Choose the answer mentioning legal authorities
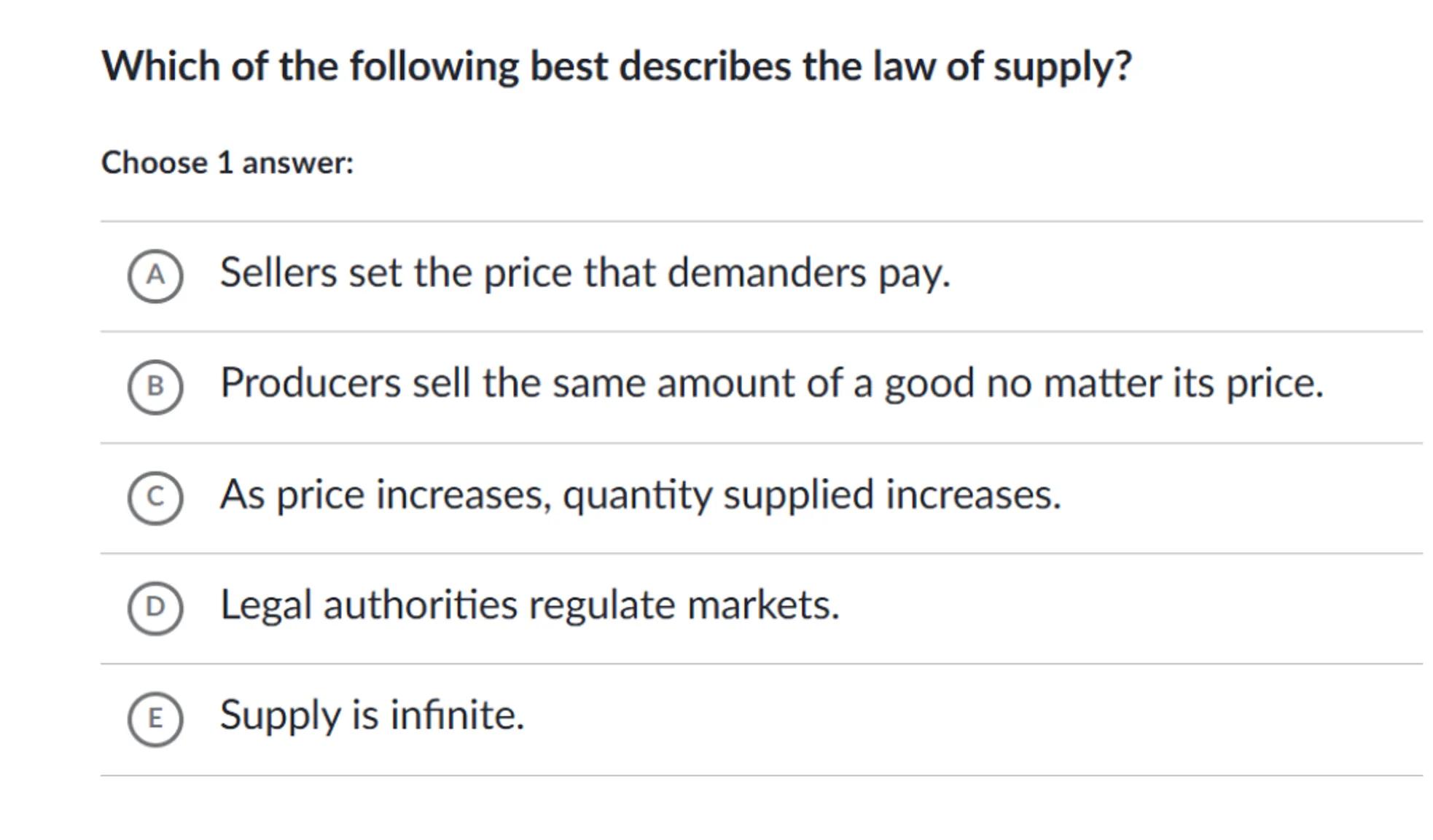Viewport: 1433px width, 840px height. click(530, 605)
